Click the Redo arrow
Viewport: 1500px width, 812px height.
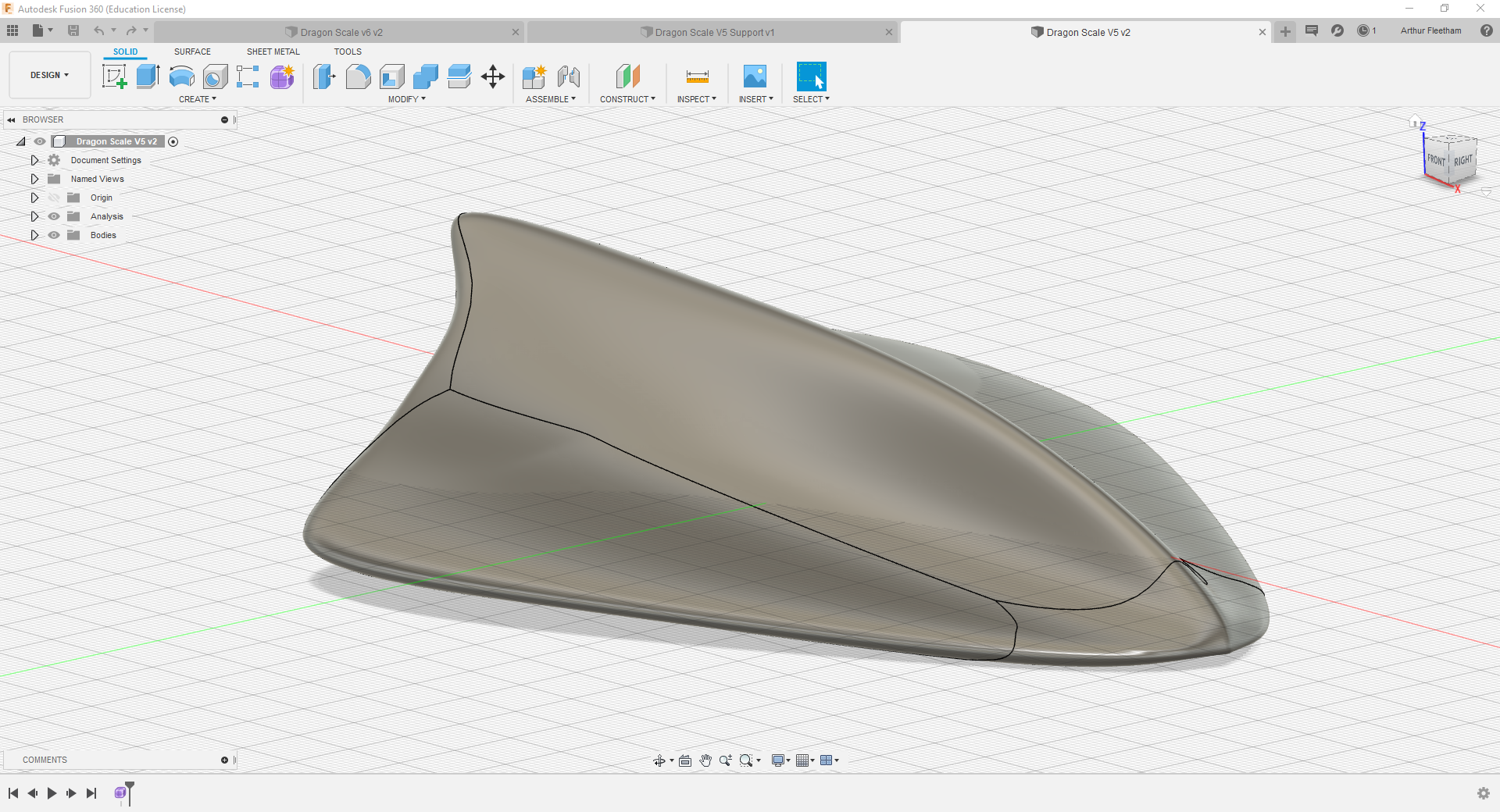131,30
